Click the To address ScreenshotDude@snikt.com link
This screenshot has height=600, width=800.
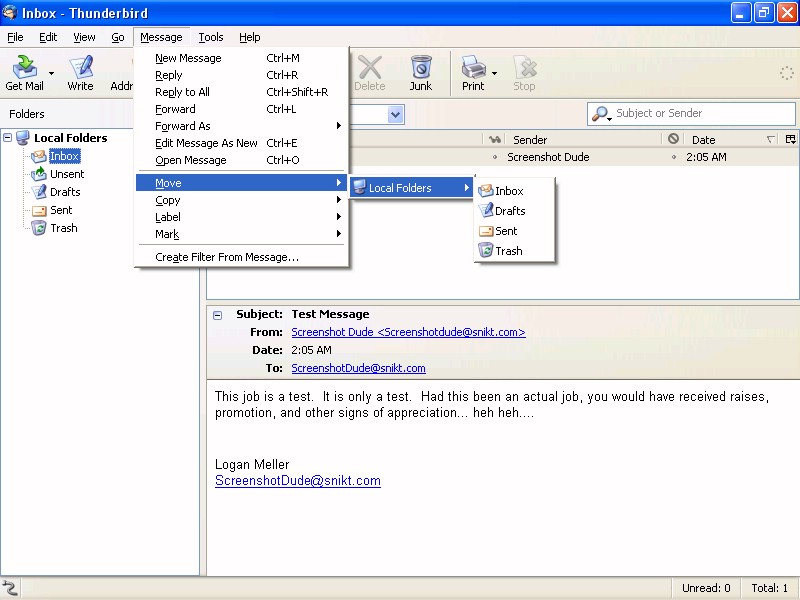coord(358,368)
